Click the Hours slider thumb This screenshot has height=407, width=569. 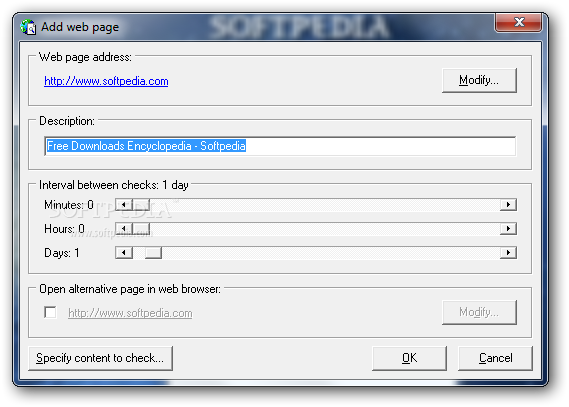point(141,229)
